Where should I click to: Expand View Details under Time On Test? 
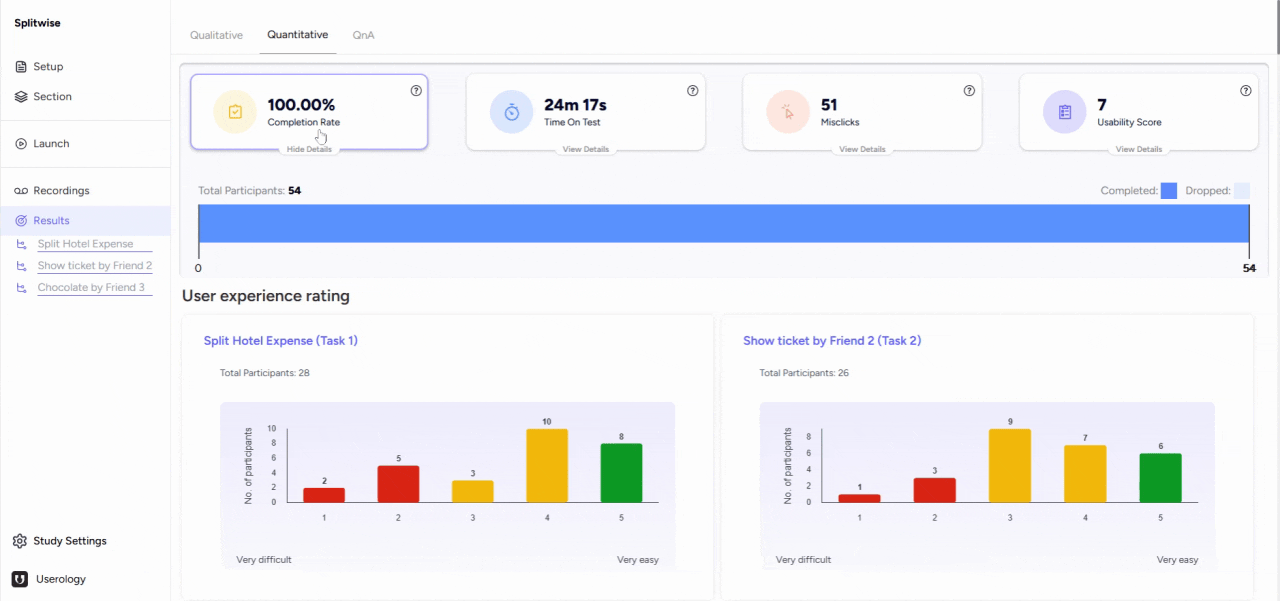coord(586,149)
